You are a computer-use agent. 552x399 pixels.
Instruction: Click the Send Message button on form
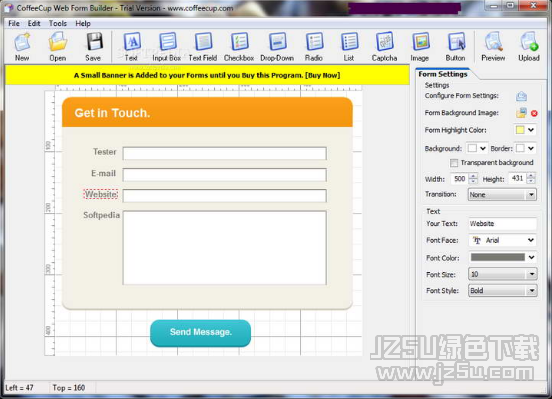tap(201, 333)
